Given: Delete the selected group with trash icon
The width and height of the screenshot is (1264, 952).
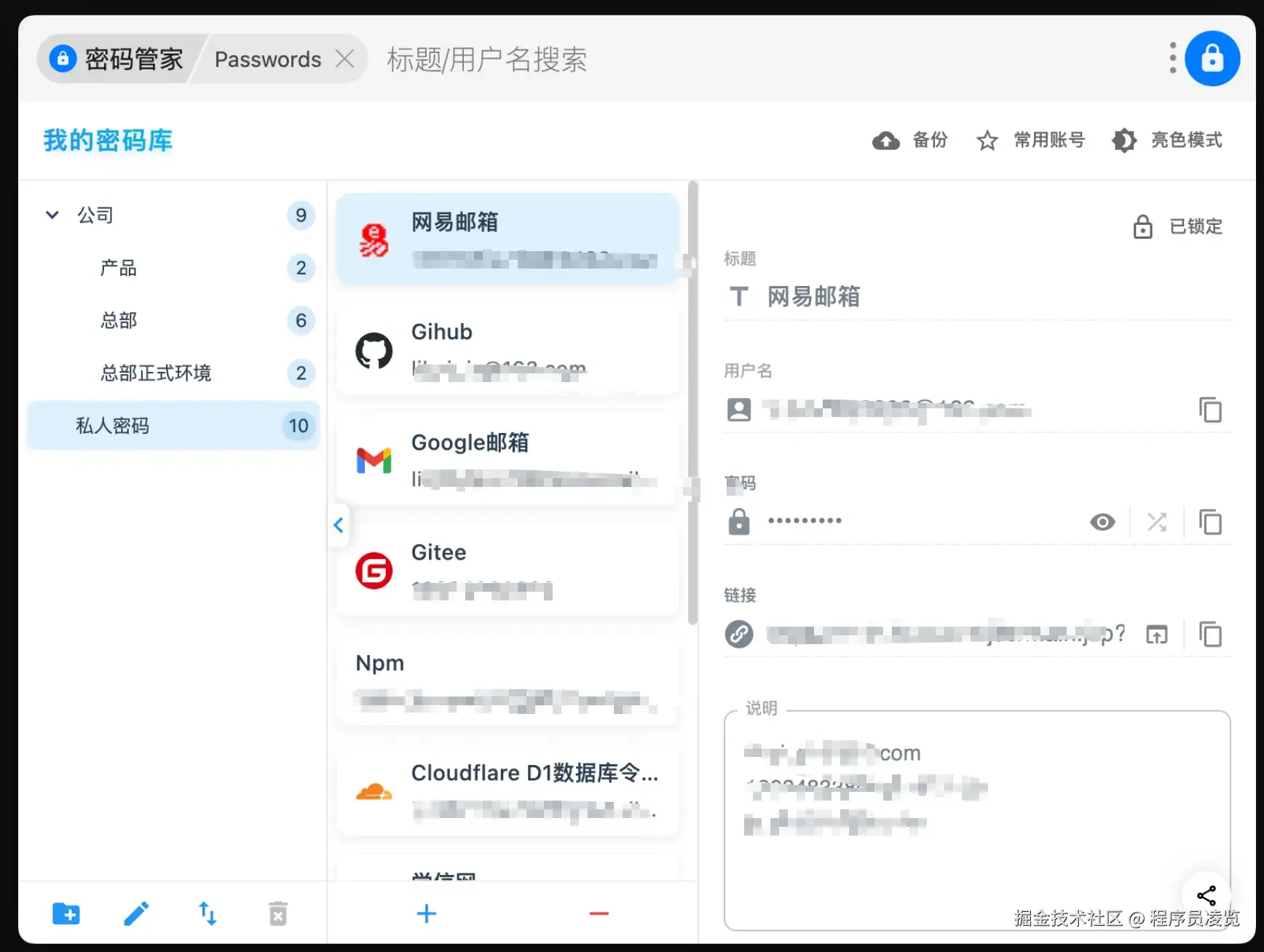Looking at the screenshot, I should point(278,913).
